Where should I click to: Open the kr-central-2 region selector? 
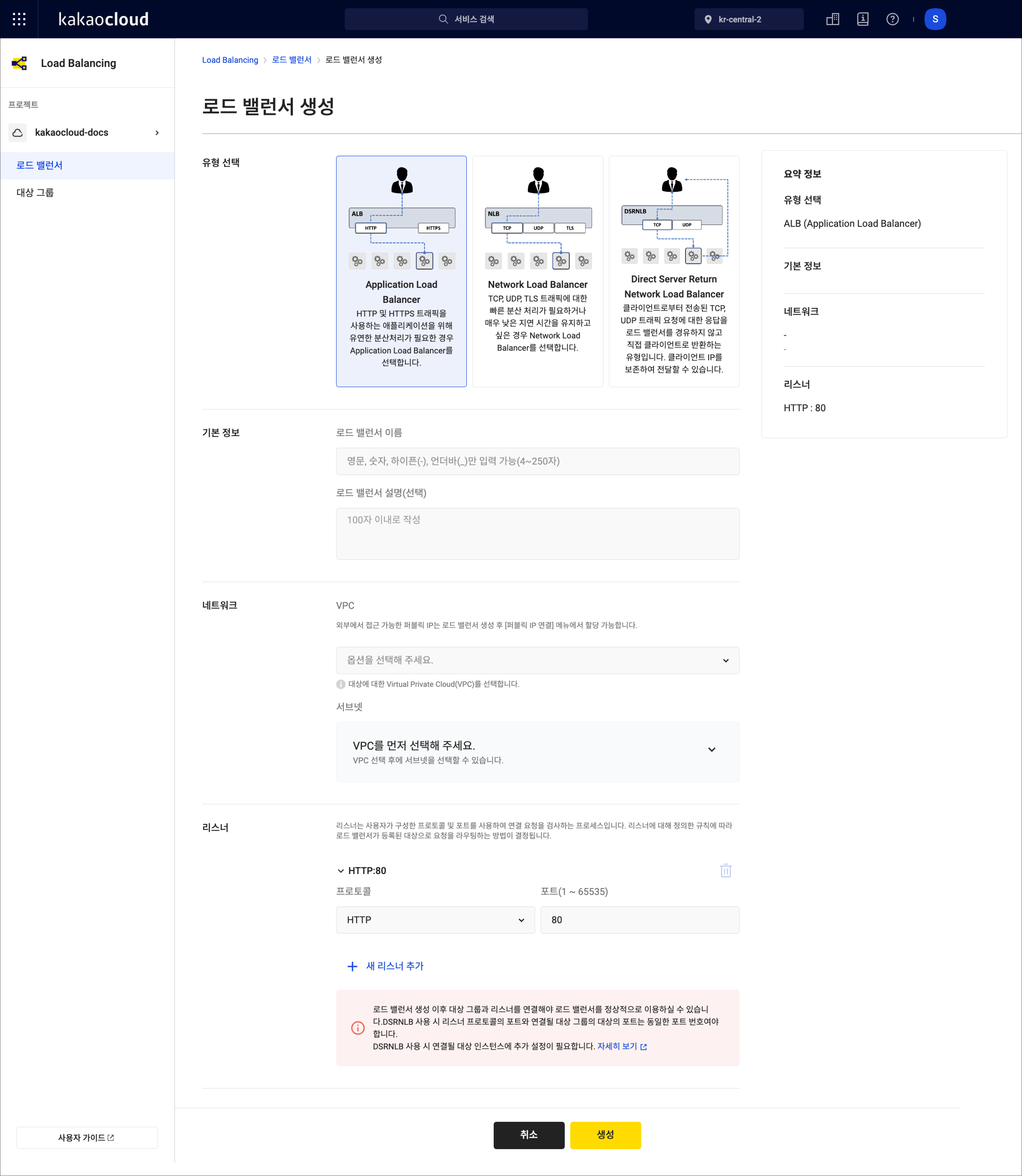748,19
